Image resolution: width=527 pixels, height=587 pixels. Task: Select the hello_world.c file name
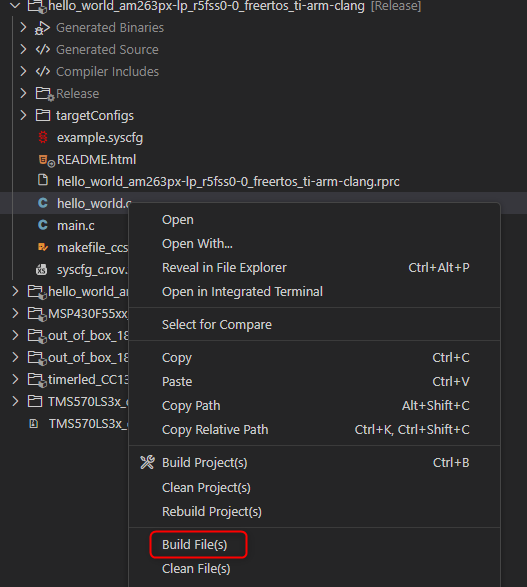(94, 203)
